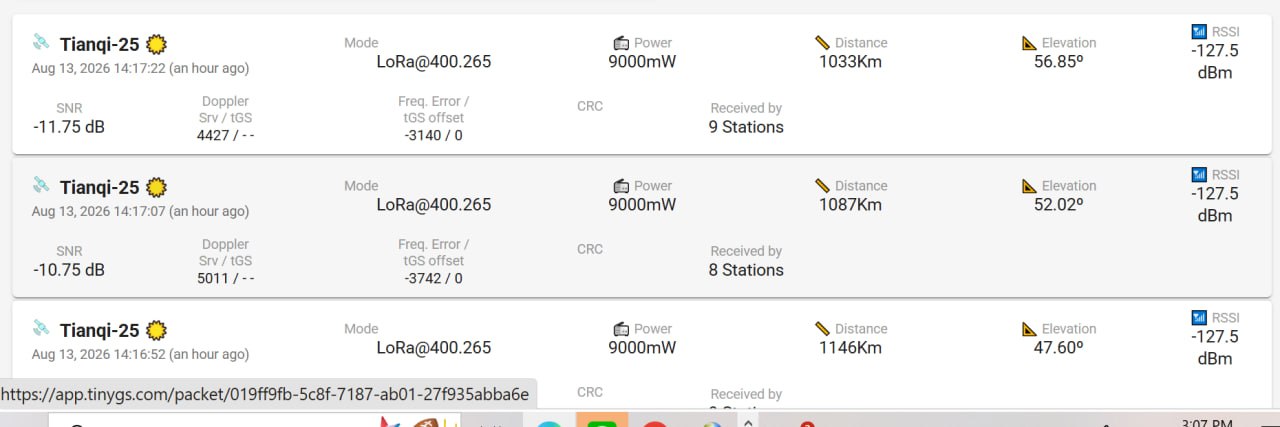Open Tianqi-25 packet from 14:16:52

[642, 355]
